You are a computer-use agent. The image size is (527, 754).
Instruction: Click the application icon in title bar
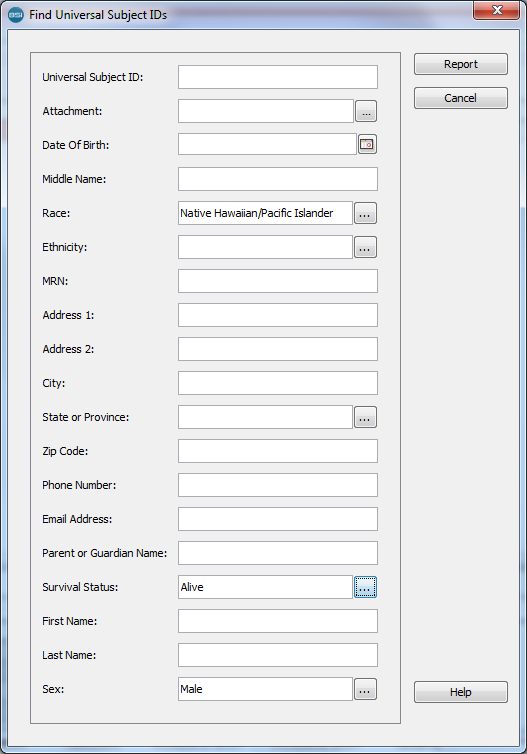[x=15, y=15]
